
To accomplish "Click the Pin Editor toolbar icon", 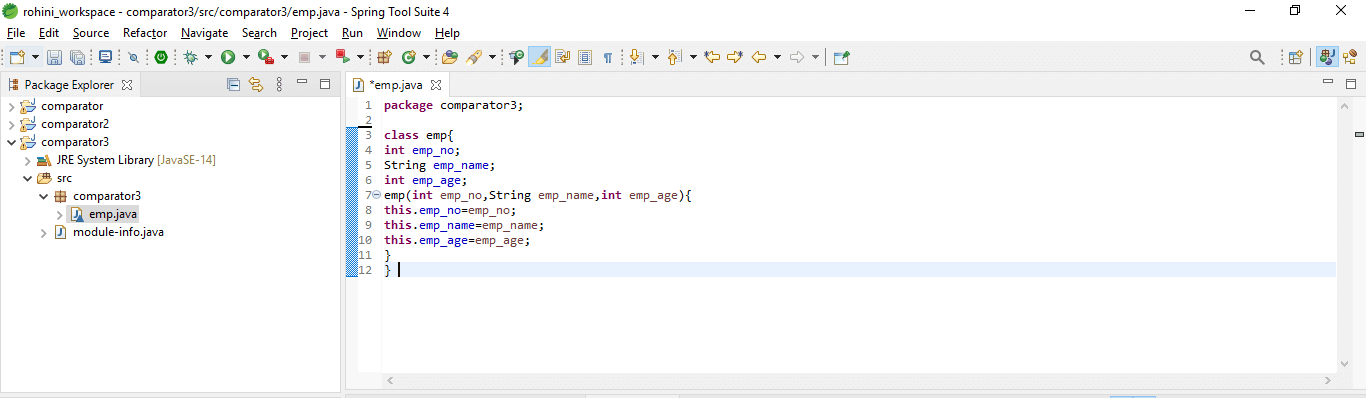I will (841, 58).
